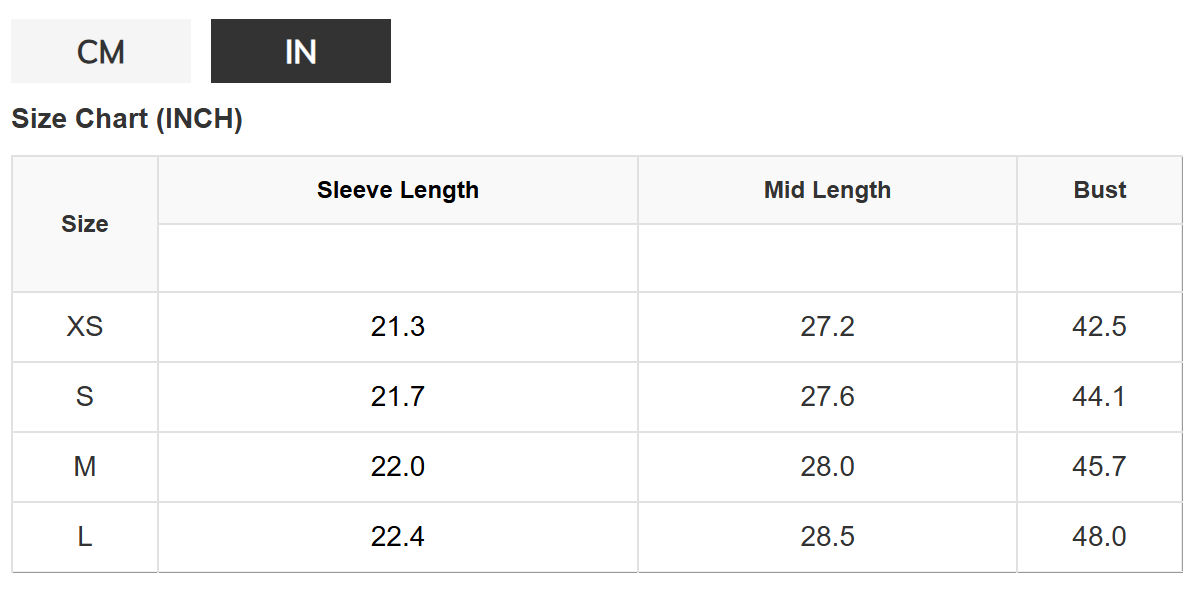Select the M size row label
Screen dimensions: 1193x596
pyautogui.click(x=85, y=467)
